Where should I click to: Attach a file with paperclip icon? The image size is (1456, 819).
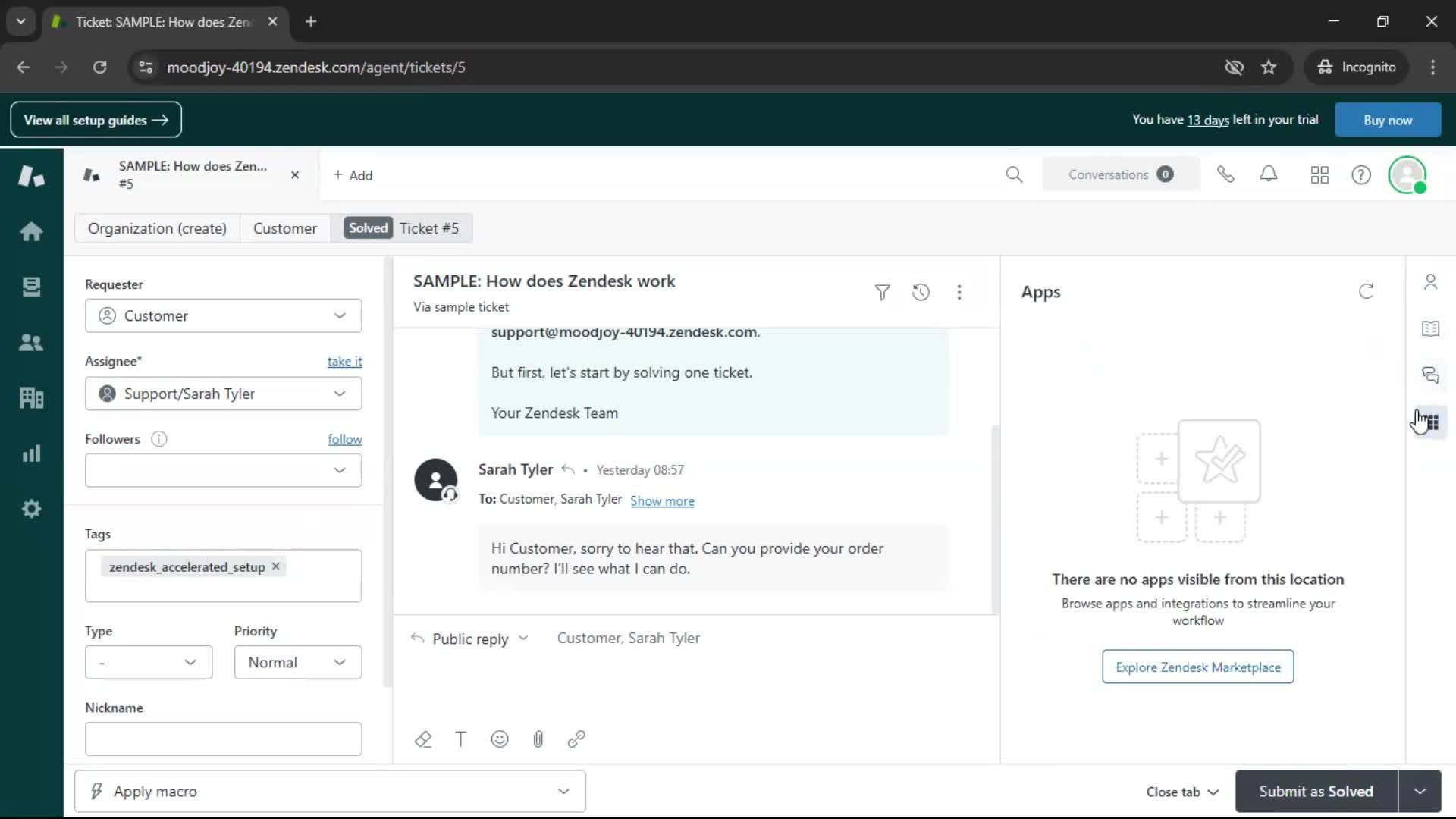point(538,739)
